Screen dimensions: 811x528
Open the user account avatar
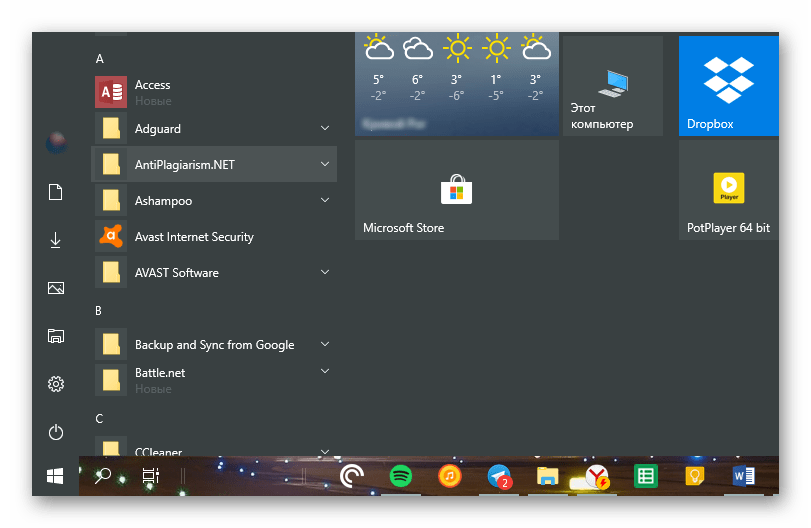56,142
